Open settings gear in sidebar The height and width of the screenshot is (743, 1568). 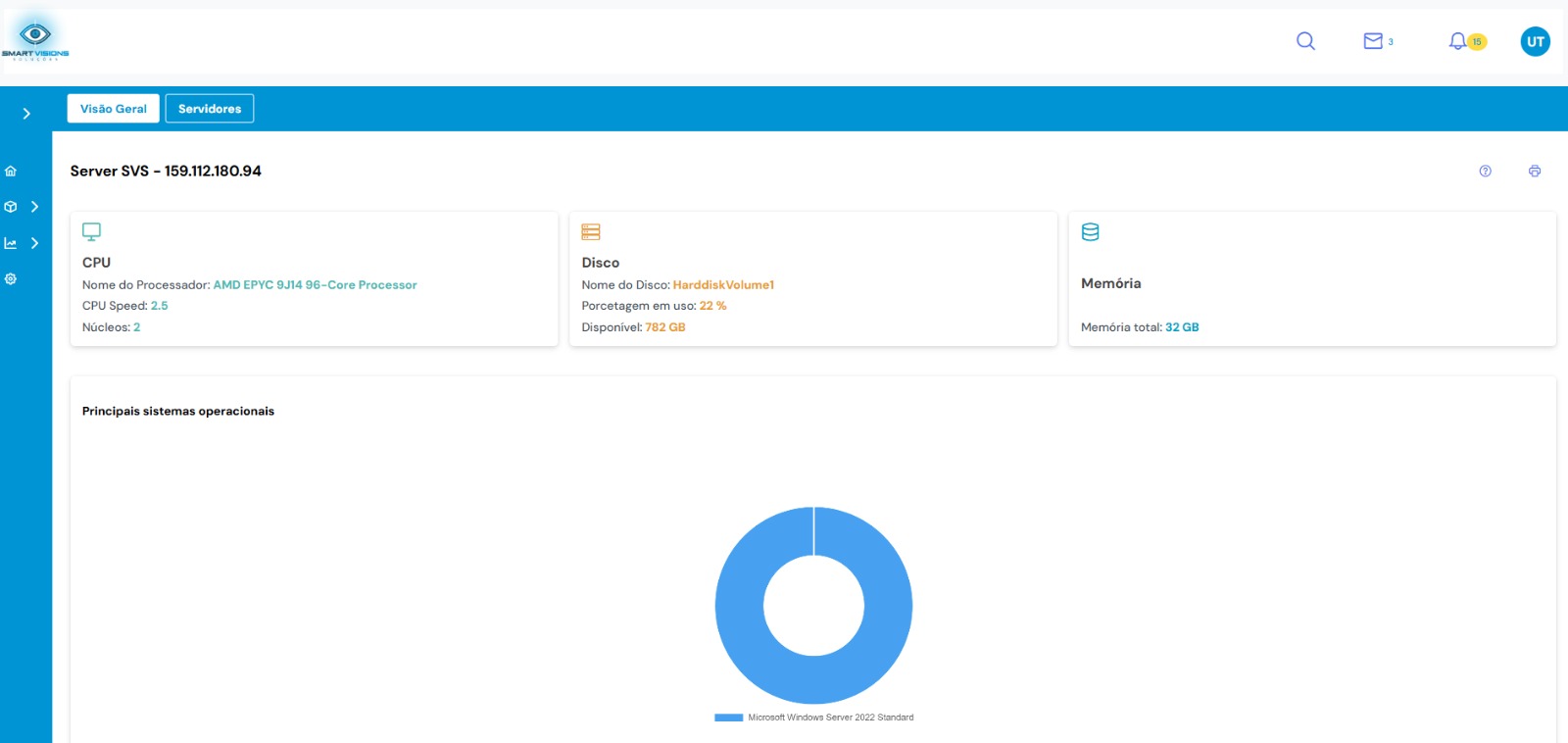pos(11,279)
